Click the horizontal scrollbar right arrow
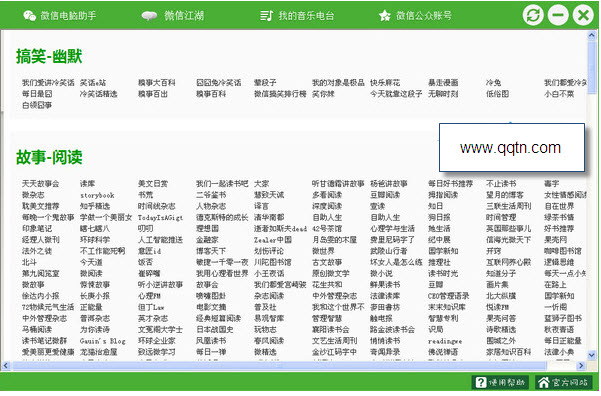Viewport: 601px width, 396px height. 581,366
